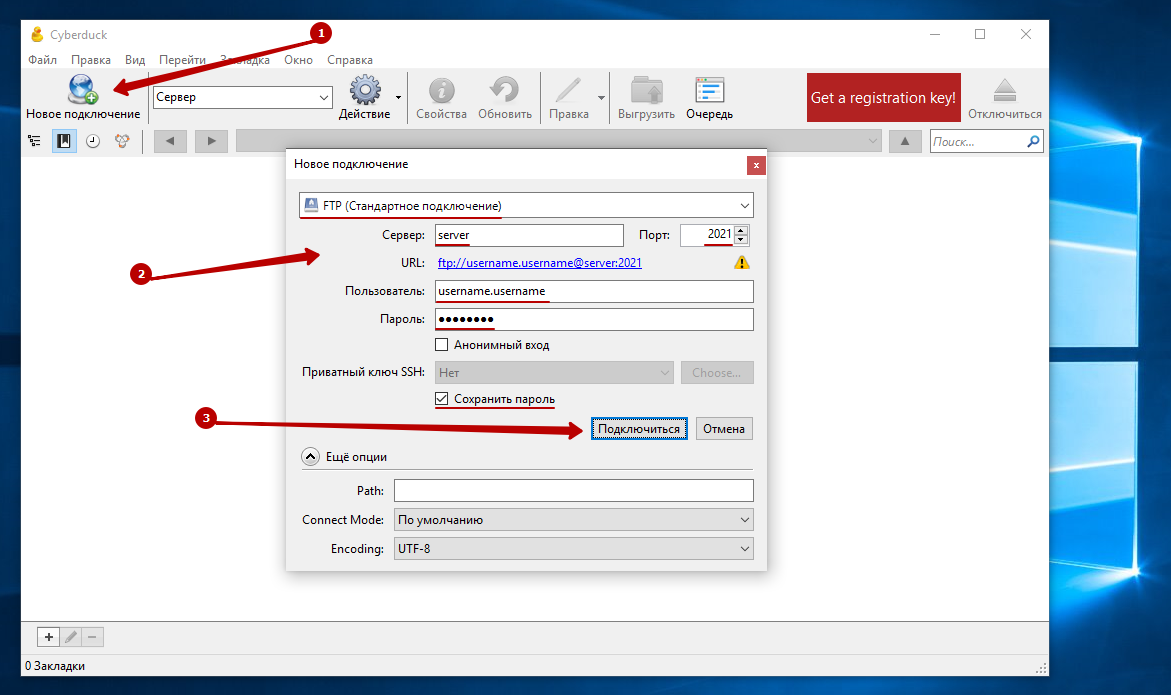Click the New Connection (Новое подключение) globe icon

click(x=82, y=91)
